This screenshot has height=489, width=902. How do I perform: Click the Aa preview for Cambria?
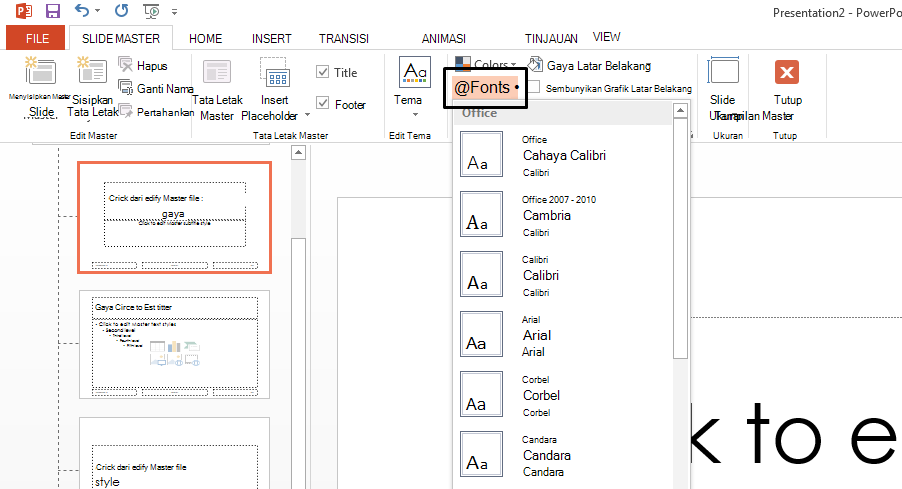click(481, 214)
